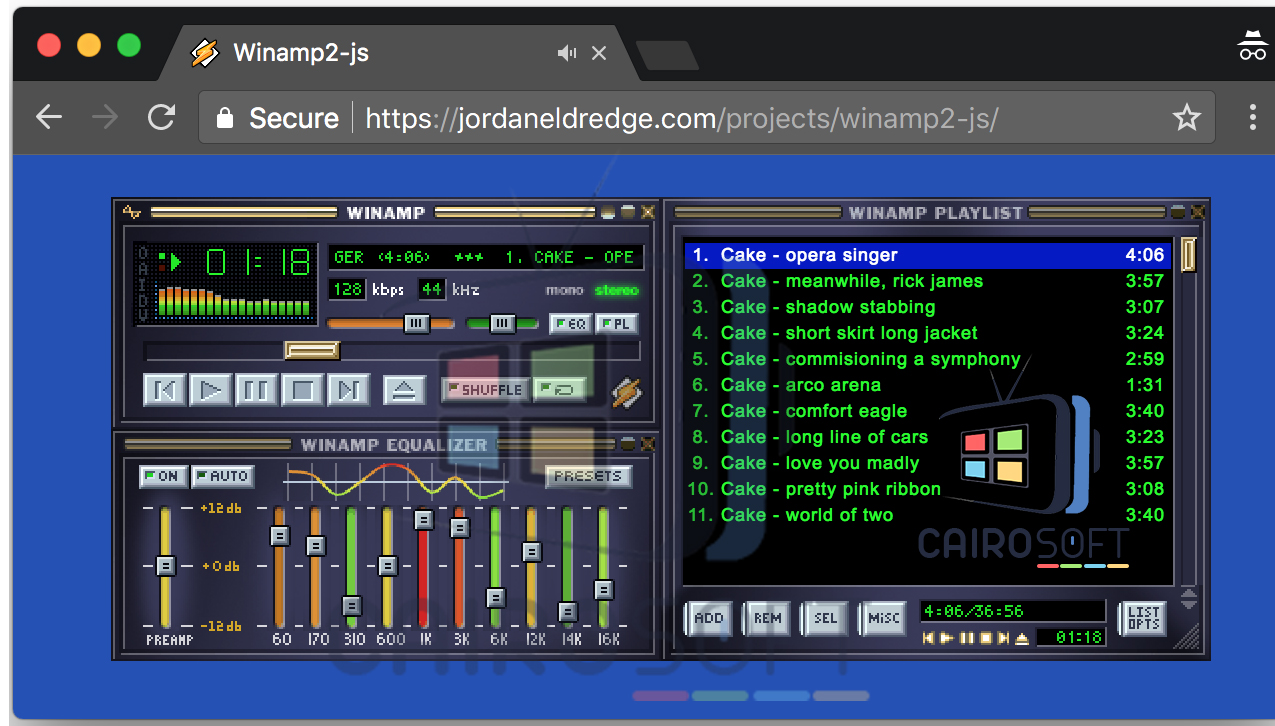Click the incognito icon in the browser corner
The image size is (1275, 726).
coord(1252,46)
